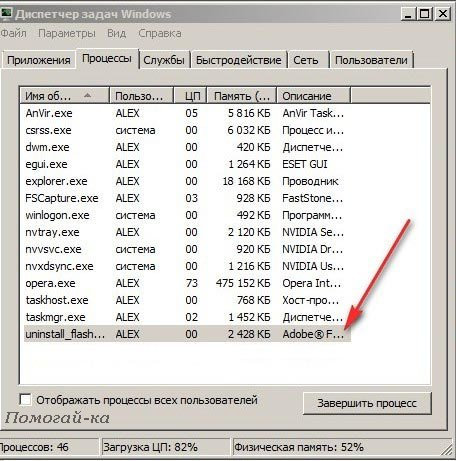The width and height of the screenshot is (456, 461).
Task: Sort processes by 'Имя об...' column header
Action: [65, 96]
